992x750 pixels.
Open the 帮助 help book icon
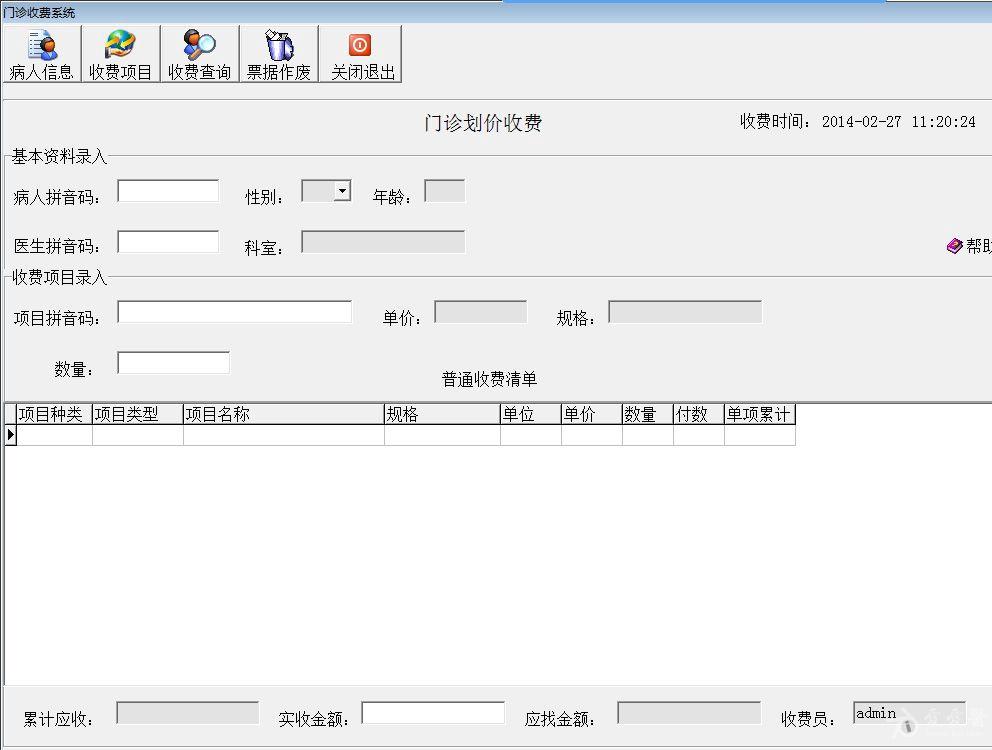[955, 245]
